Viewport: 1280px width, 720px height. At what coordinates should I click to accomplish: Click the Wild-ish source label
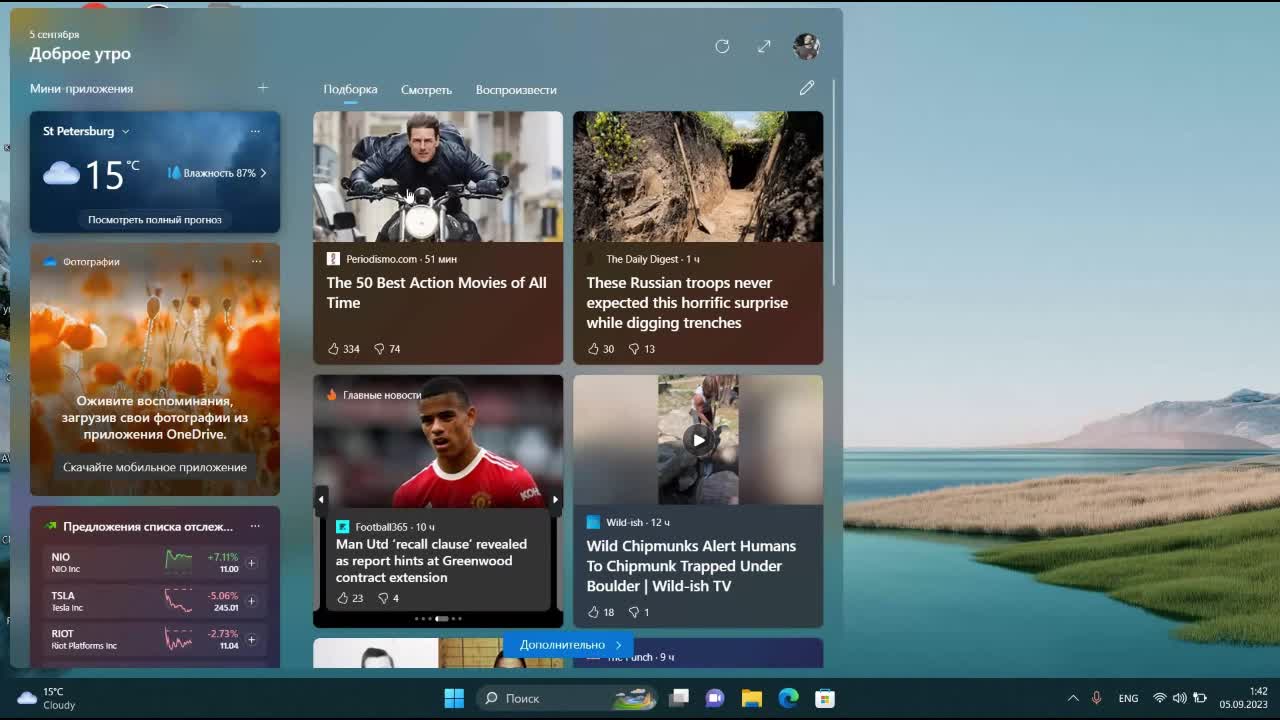624,522
